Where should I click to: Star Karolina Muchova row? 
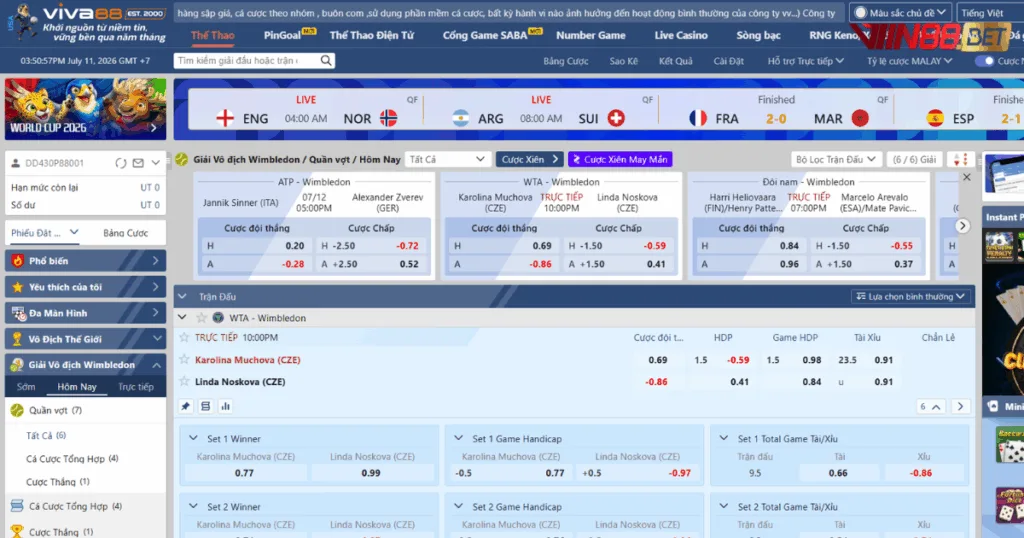184,360
